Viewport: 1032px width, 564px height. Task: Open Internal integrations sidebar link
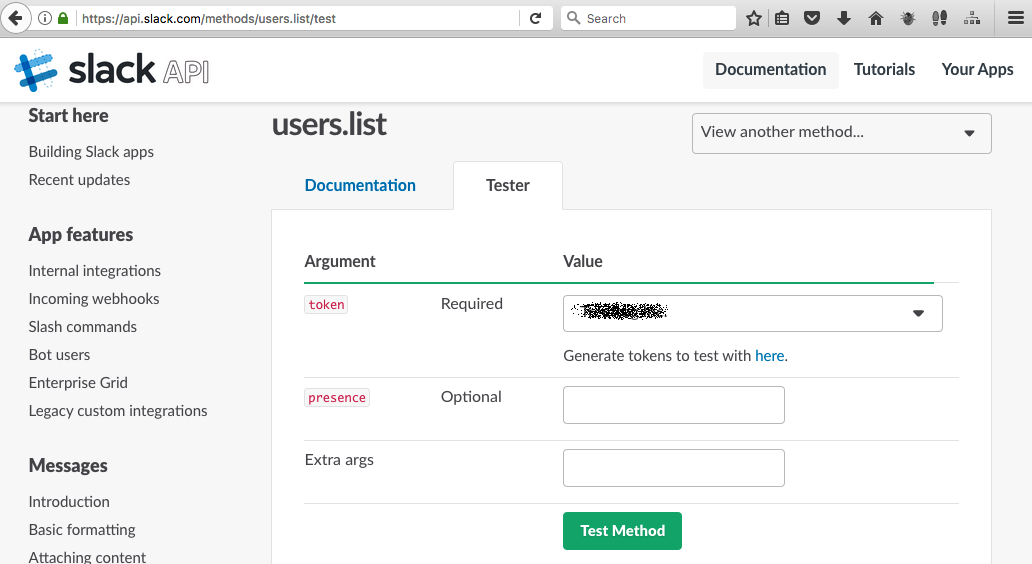click(94, 270)
